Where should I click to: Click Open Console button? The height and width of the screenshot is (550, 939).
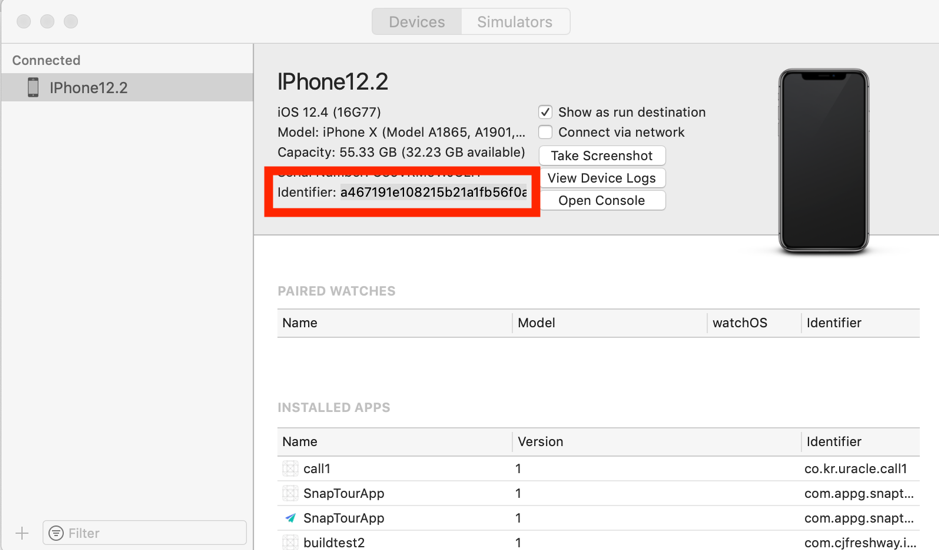click(x=602, y=201)
